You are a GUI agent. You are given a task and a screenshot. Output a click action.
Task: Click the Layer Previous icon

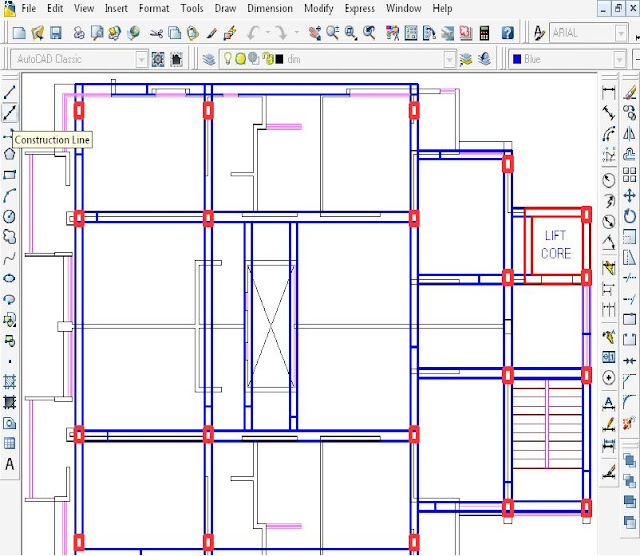(x=484, y=60)
